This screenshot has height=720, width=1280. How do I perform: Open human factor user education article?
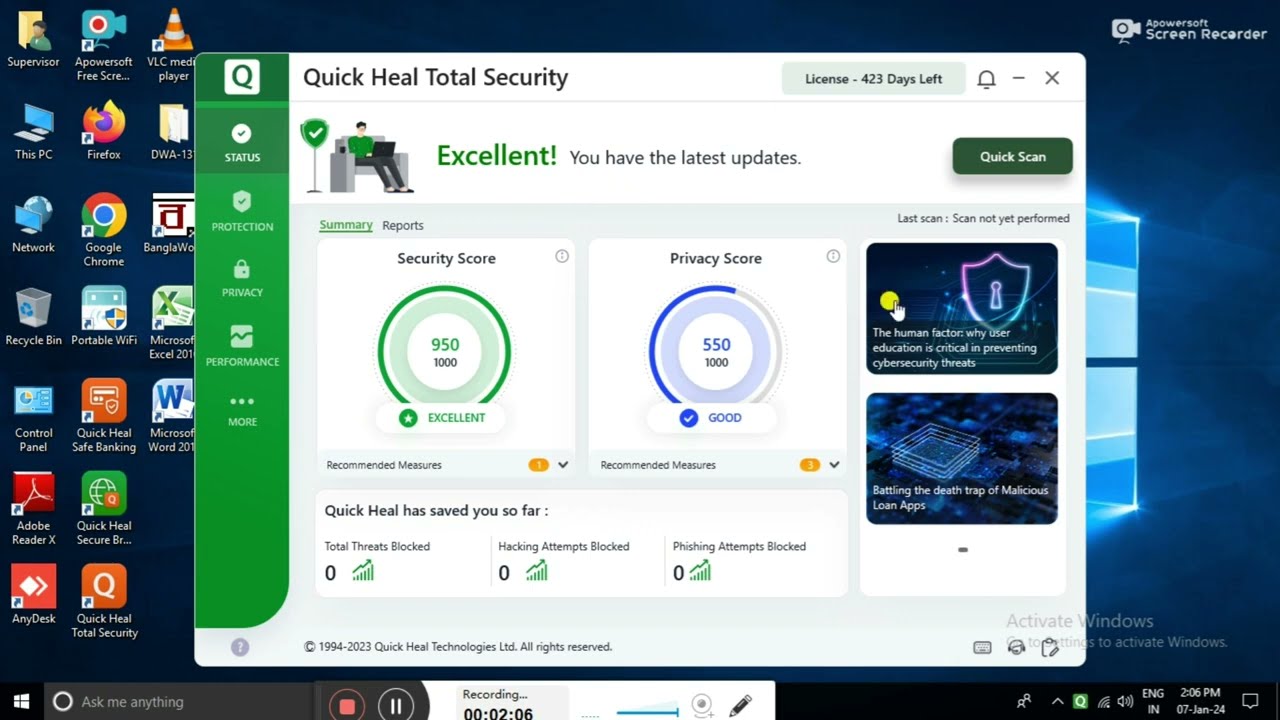962,308
